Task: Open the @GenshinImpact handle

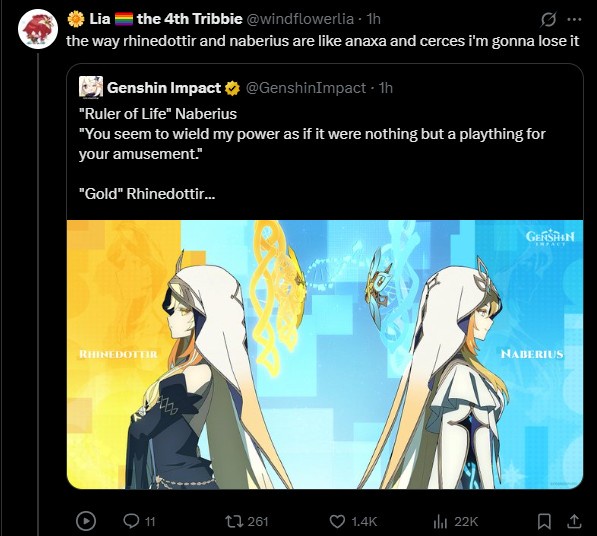Action: (306, 88)
